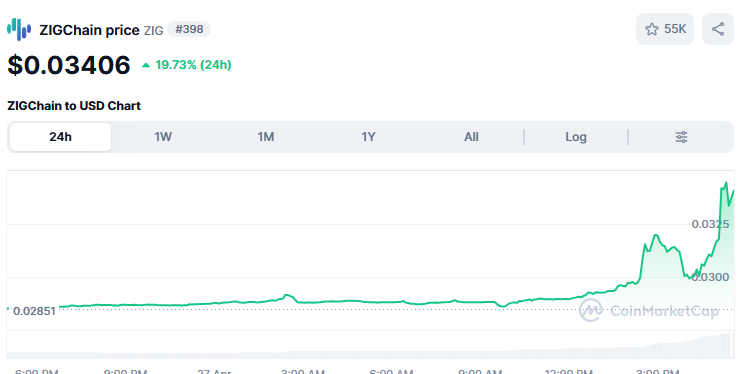Click the ZIGChain to USD Chart heading

coord(74,106)
